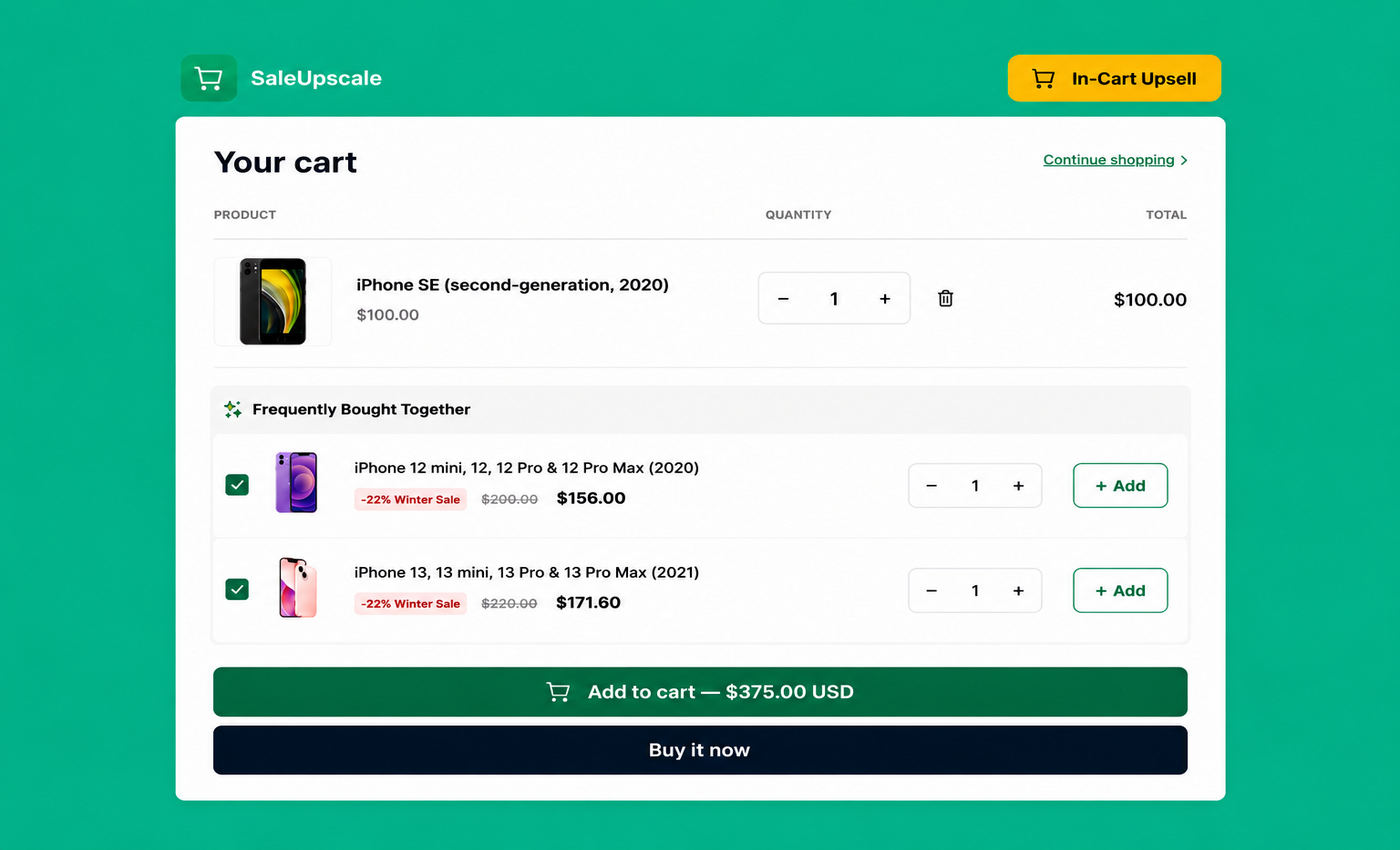Click the $100.00 unit price under iPhone SE
Screen dimensions: 1400x850
[x=388, y=315]
